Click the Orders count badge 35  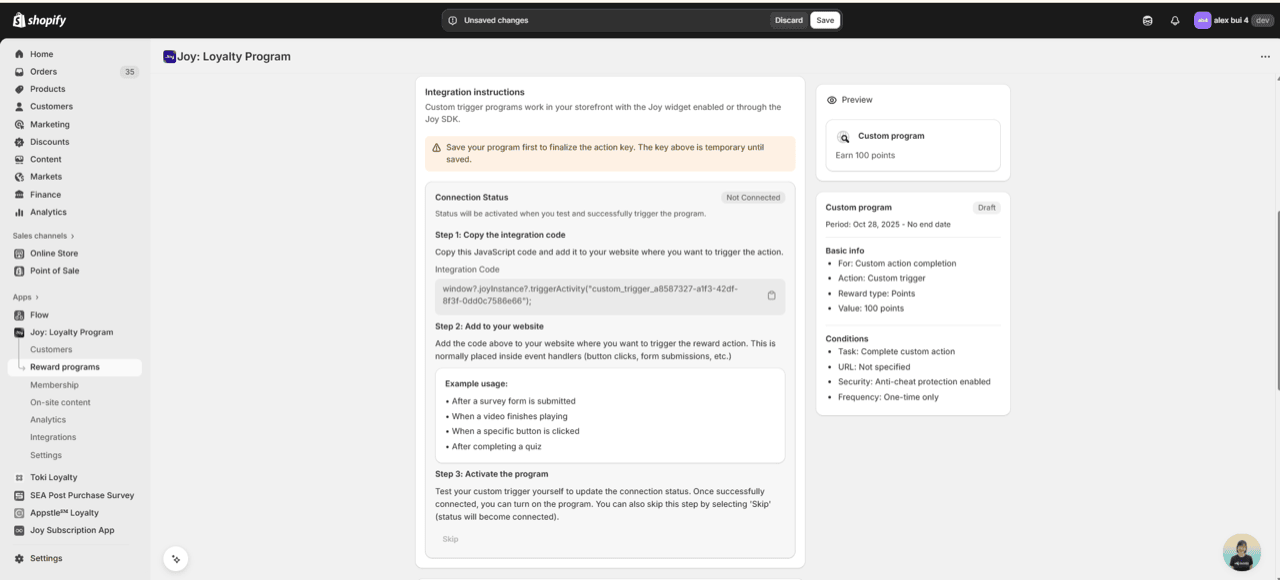coord(129,72)
